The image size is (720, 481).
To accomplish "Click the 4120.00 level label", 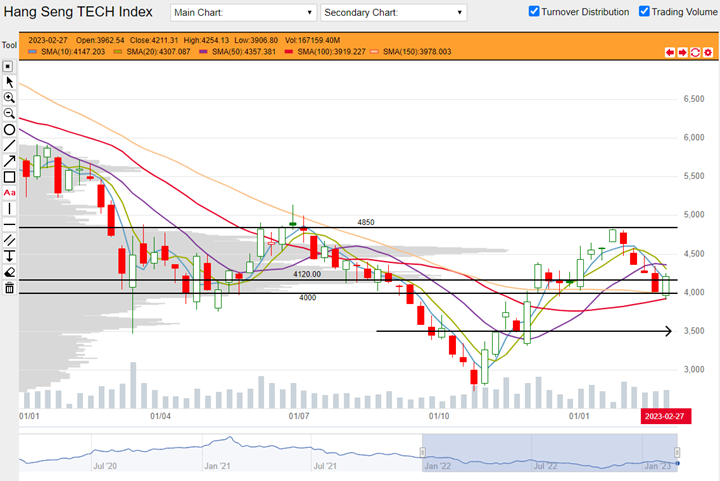I will pos(307,274).
